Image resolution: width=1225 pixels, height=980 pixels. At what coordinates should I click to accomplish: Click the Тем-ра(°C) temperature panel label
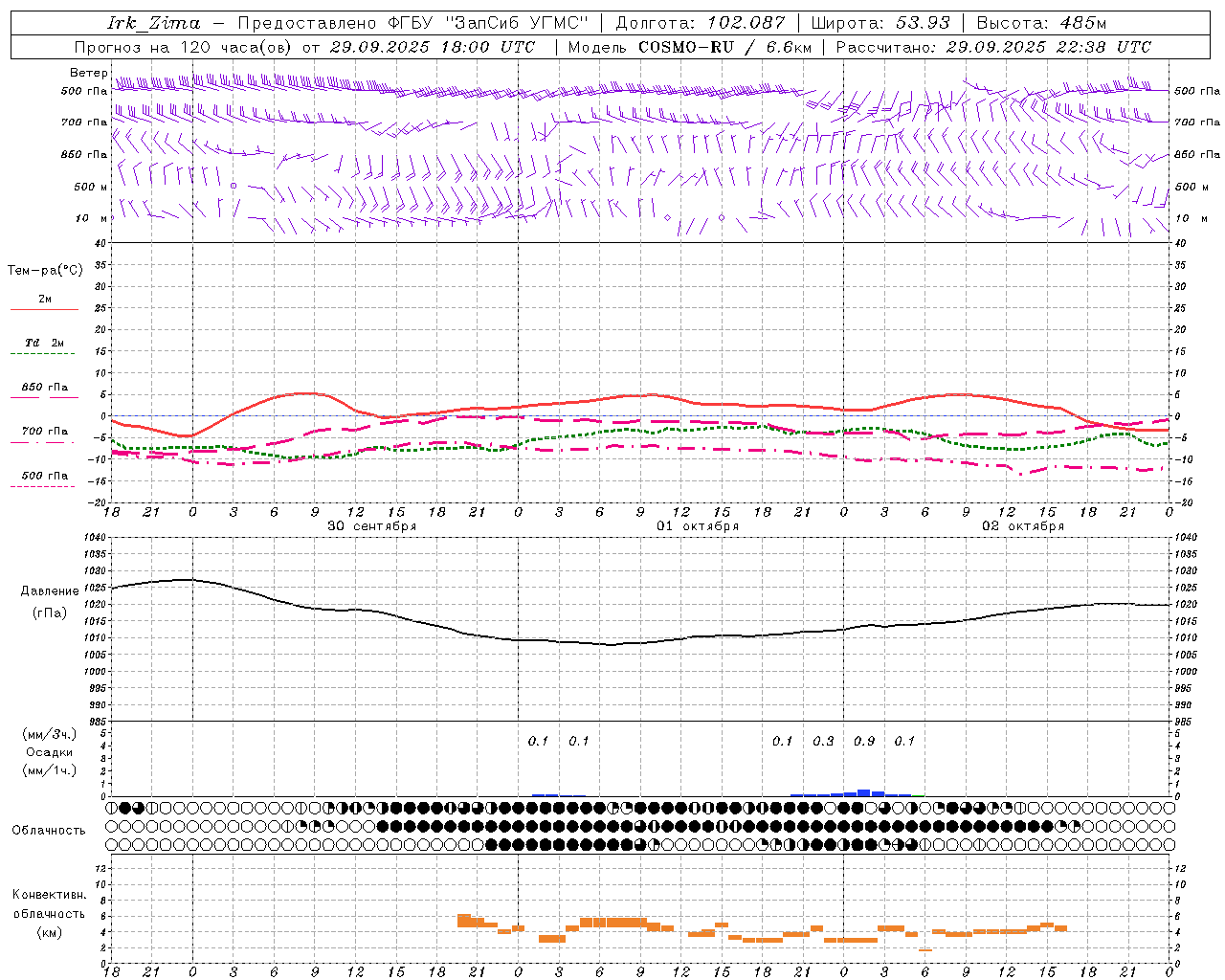[45, 271]
